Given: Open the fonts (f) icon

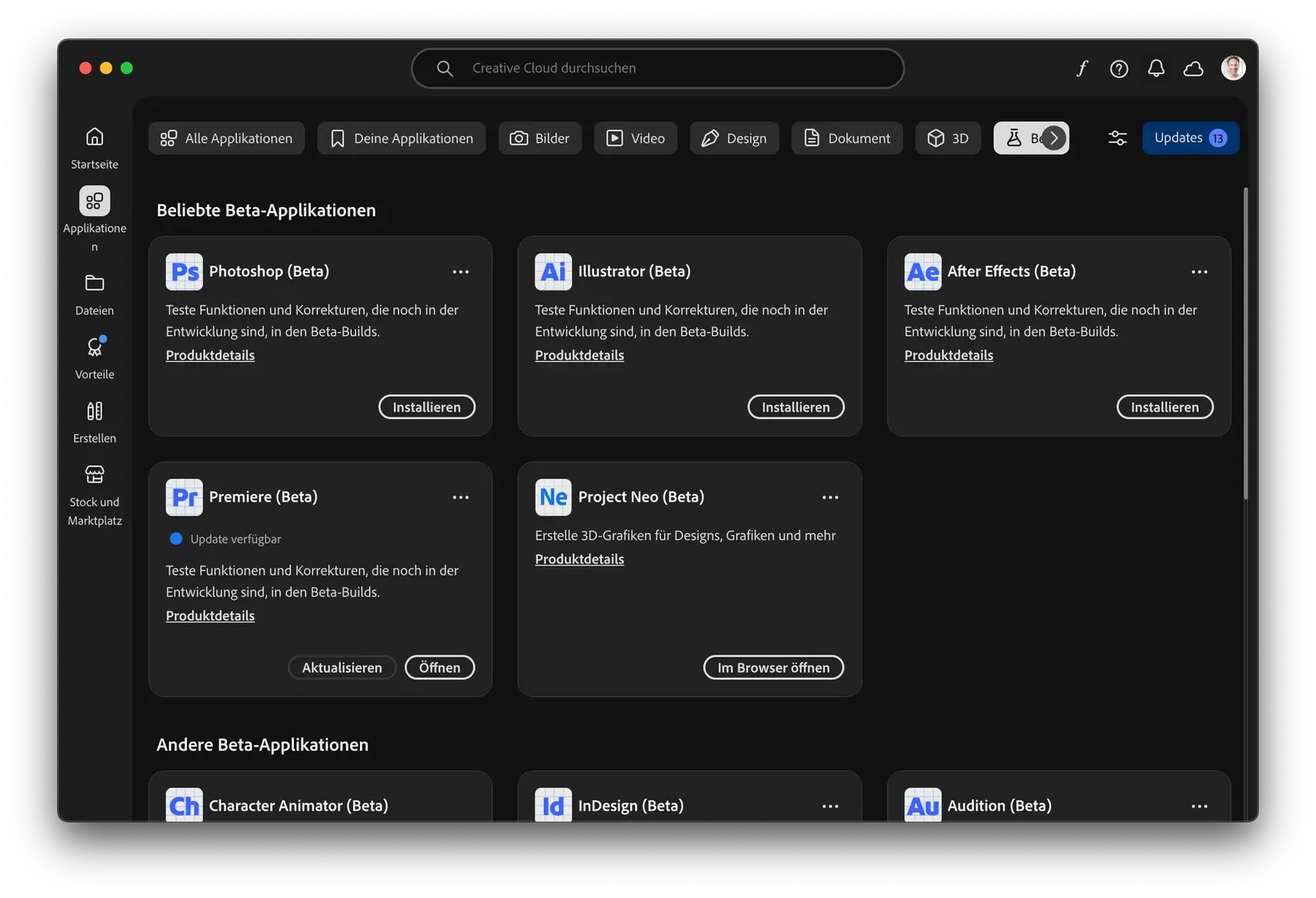Looking at the screenshot, I should [x=1082, y=68].
